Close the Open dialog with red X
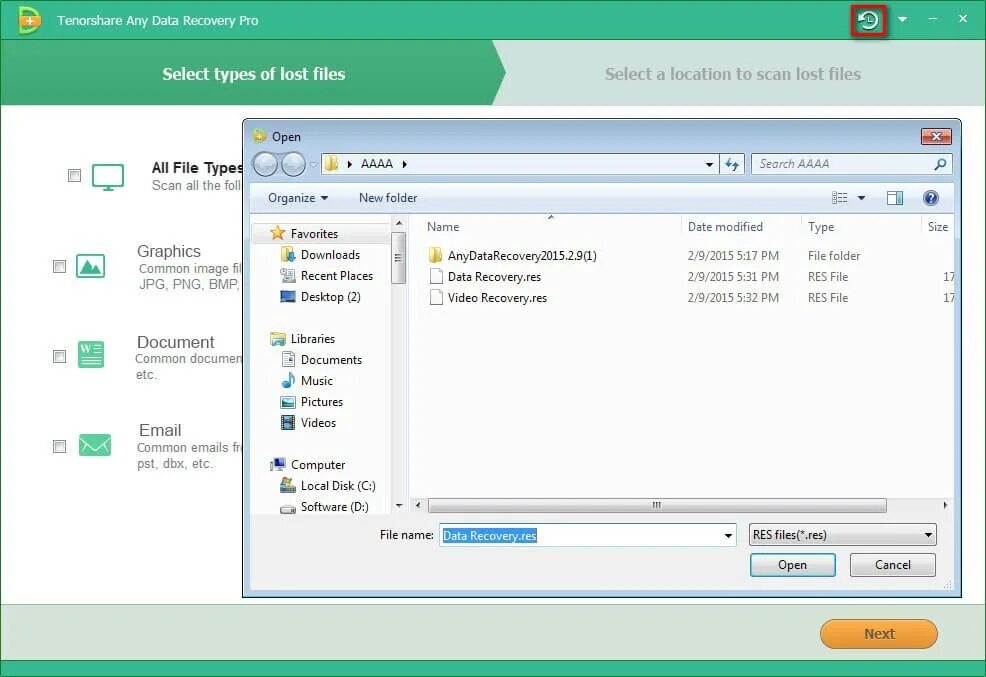Image resolution: width=986 pixels, height=677 pixels. click(936, 136)
